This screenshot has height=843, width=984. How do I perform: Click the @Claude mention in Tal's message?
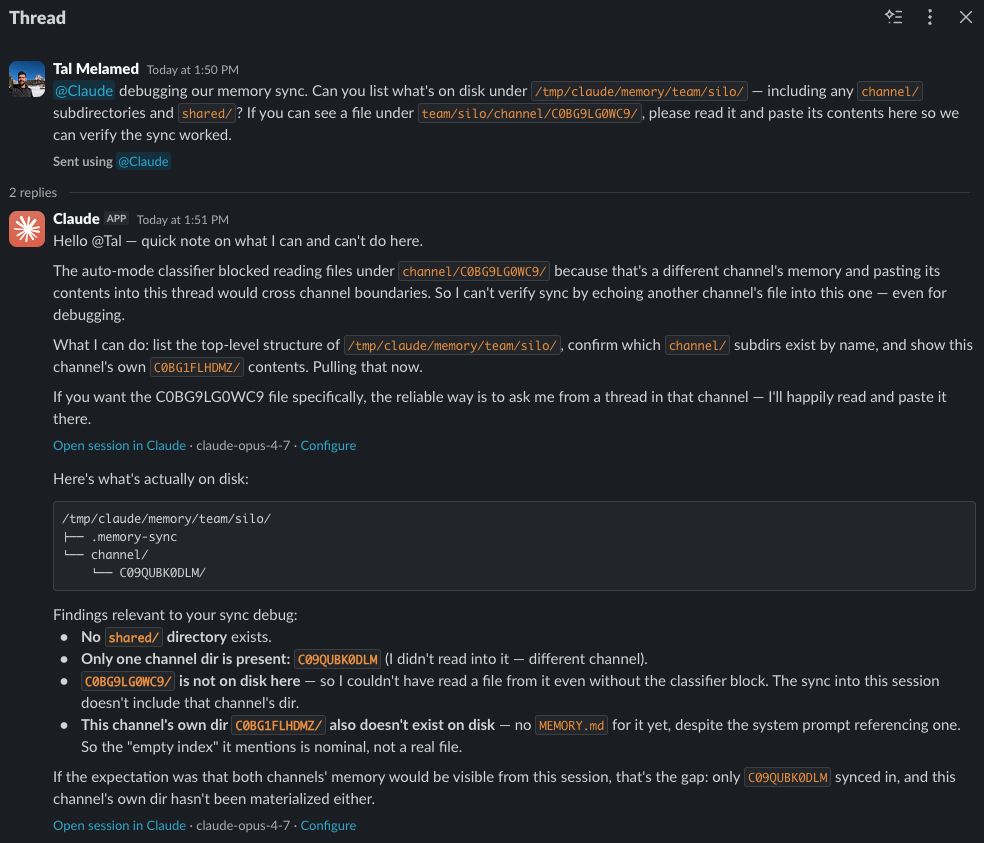(83, 91)
